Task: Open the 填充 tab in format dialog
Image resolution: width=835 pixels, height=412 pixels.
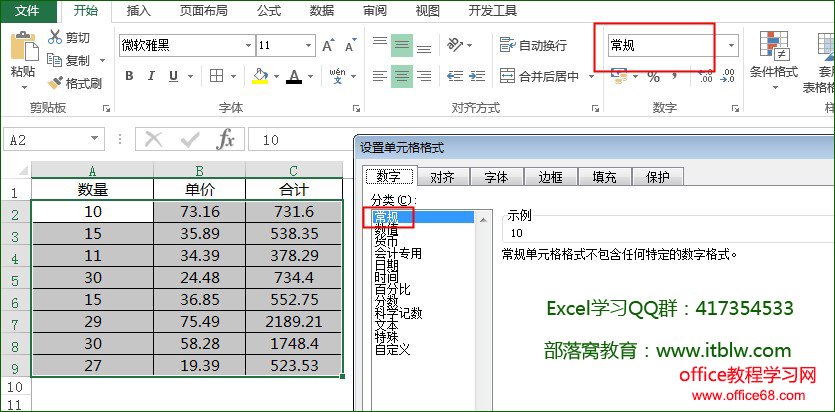Action: (x=604, y=177)
